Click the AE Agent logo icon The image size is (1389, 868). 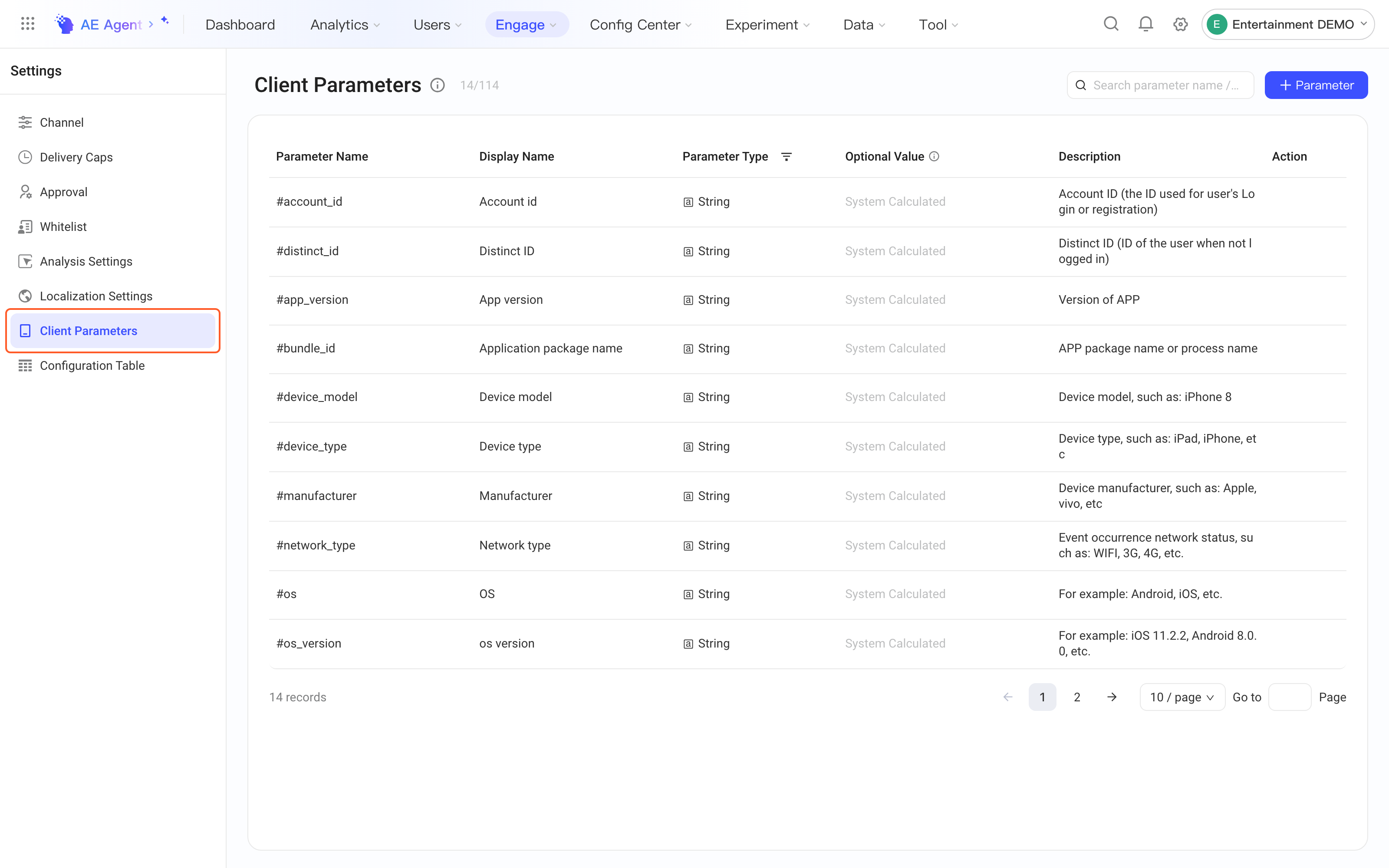click(64, 24)
